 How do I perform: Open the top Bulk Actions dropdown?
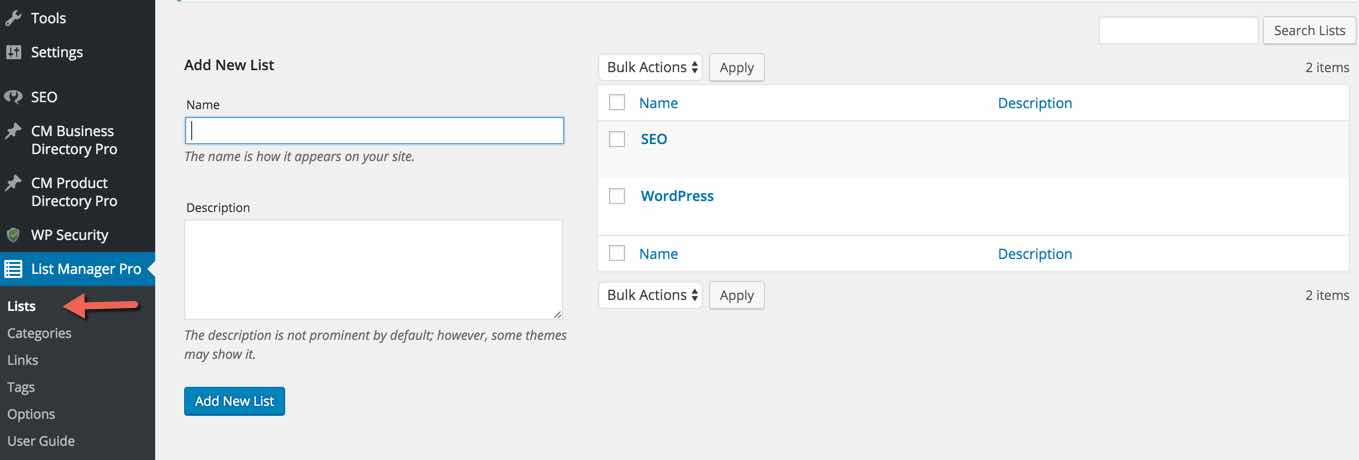coord(652,67)
